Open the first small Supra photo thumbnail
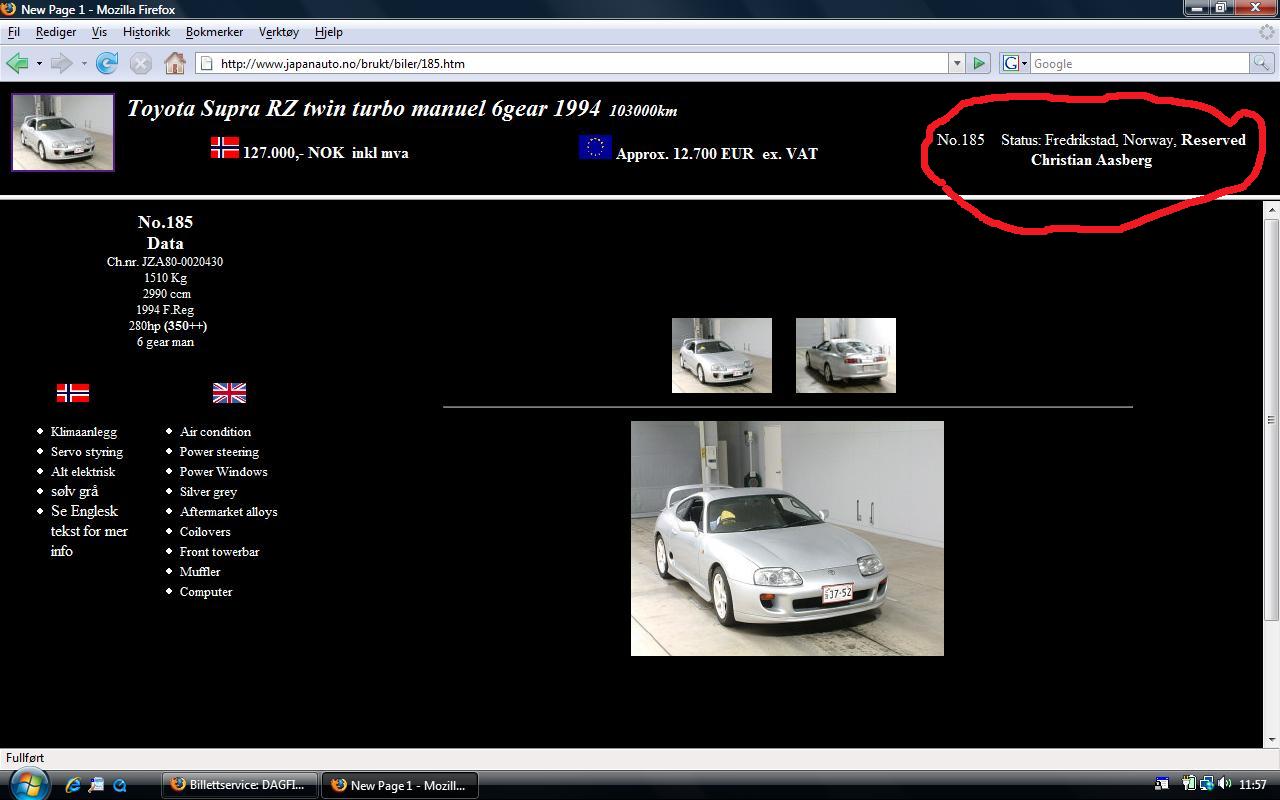Image resolution: width=1280 pixels, height=800 pixels. 721,355
